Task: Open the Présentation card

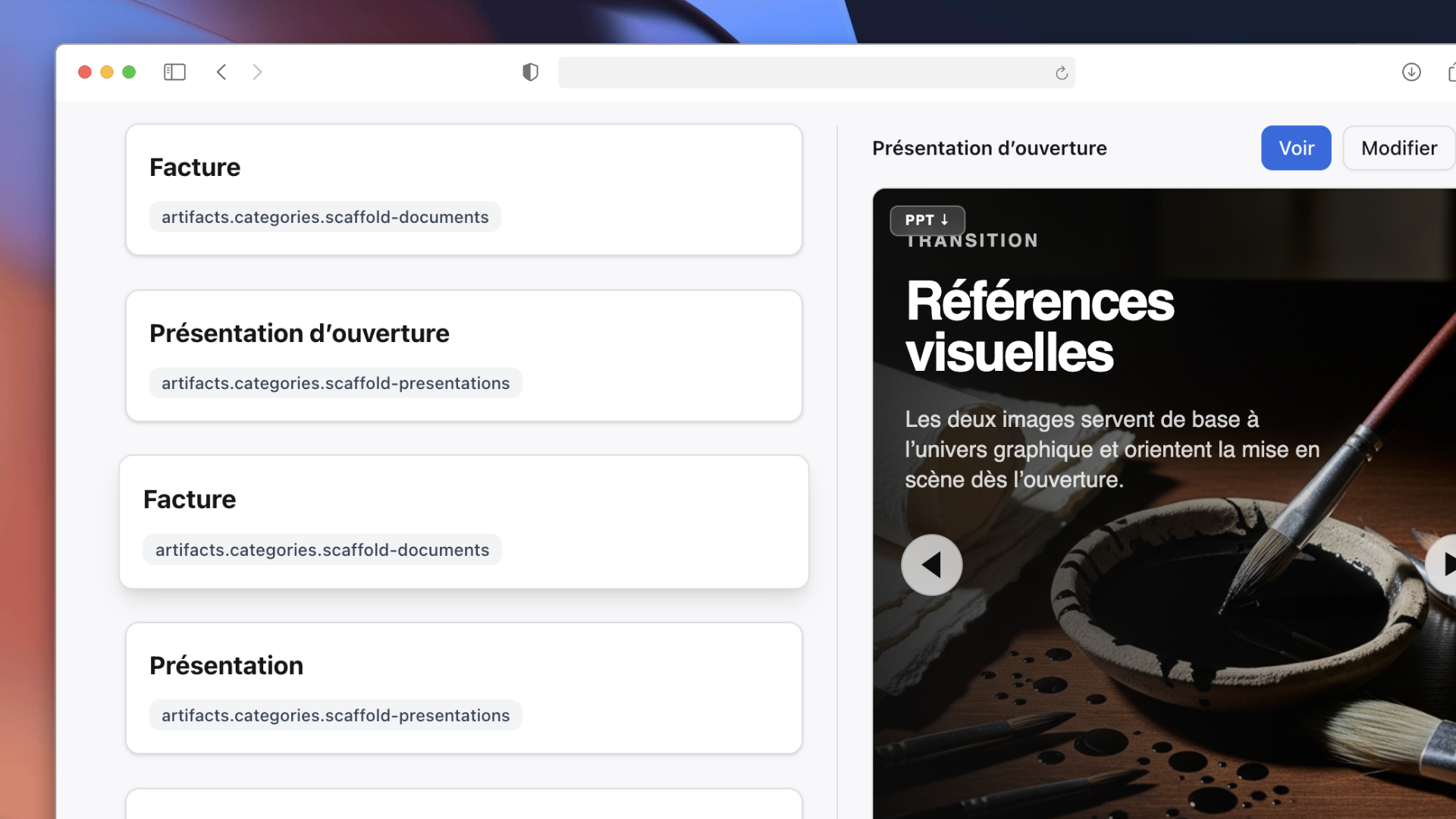Action: coord(464,688)
